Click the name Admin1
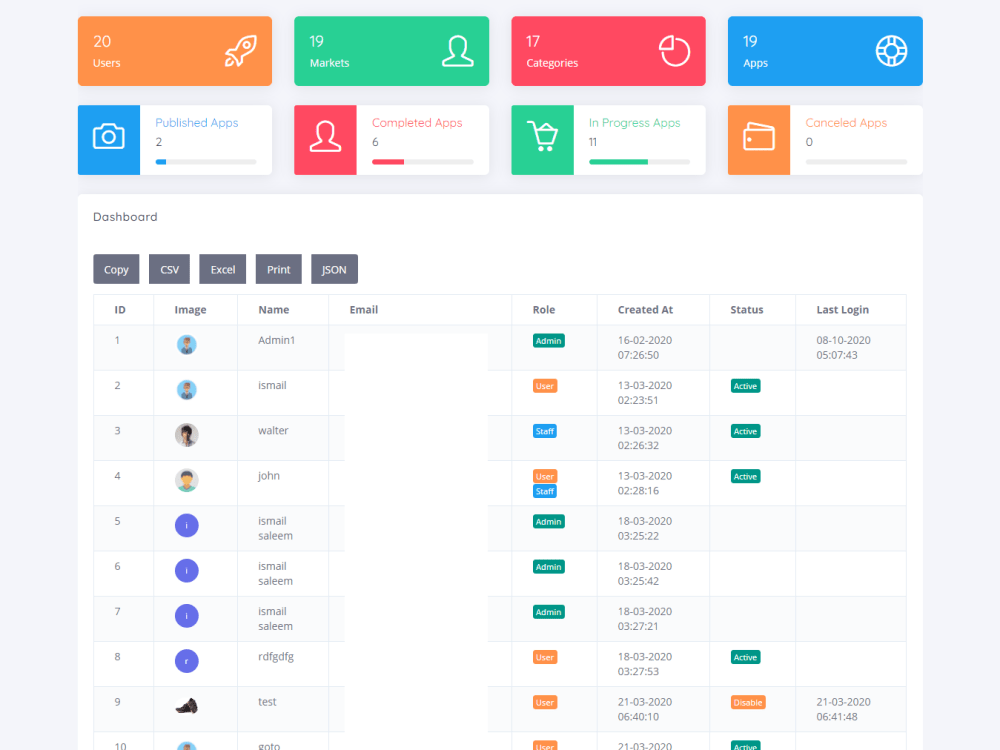Screen dimensions: 1000x750 [x=277, y=341]
